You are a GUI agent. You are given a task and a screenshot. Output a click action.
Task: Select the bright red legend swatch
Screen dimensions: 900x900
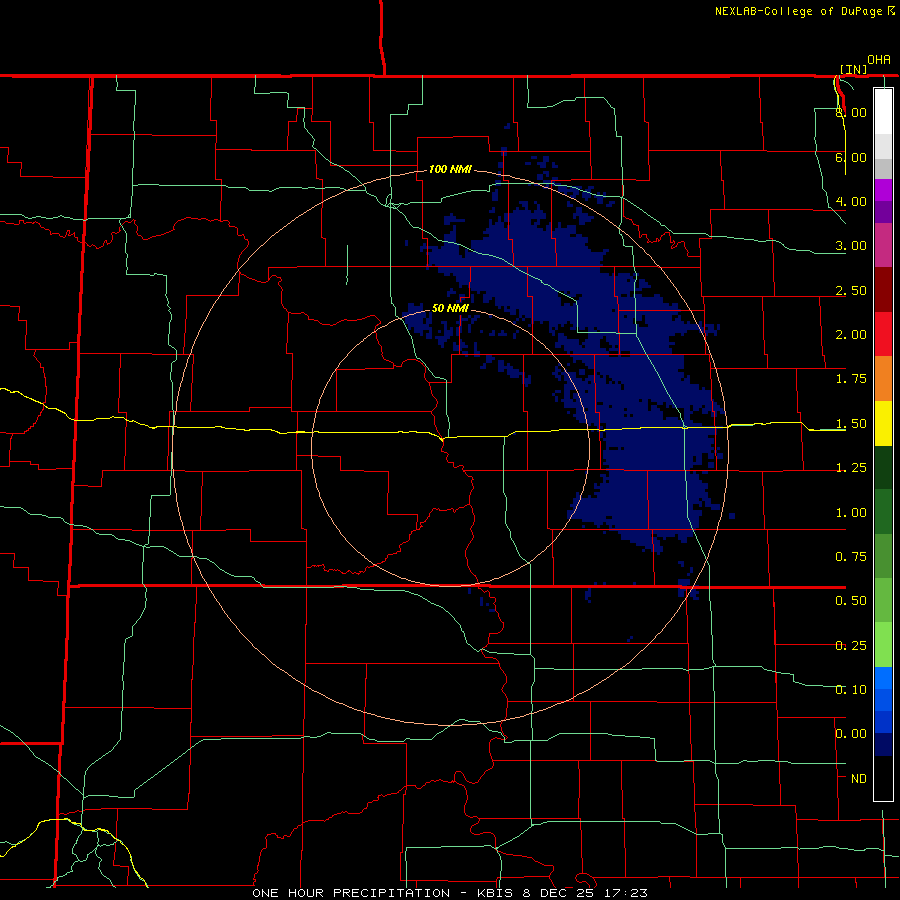tap(883, 334)
